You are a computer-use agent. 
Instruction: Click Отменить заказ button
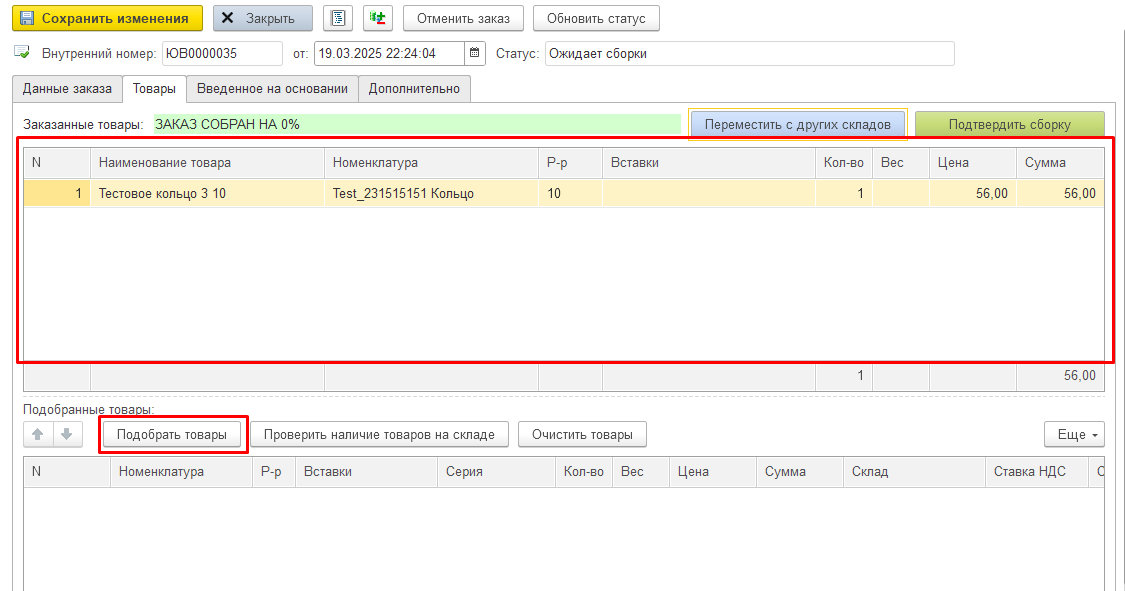click(463, 18)
